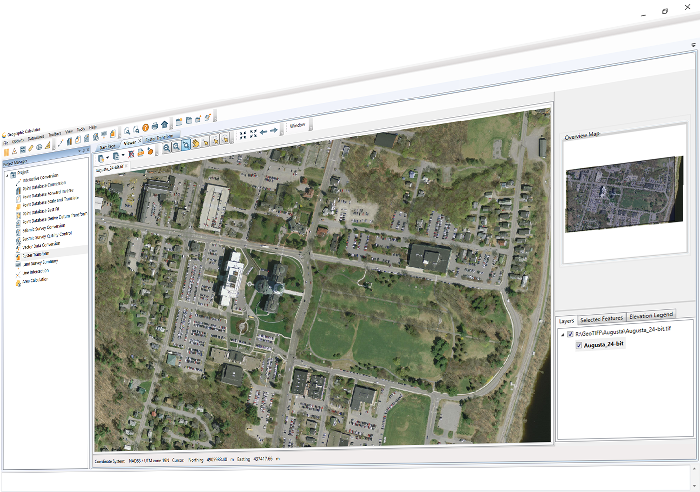Toggle the Augusta_24-bit.tif file checkbox

pos(570,334)
